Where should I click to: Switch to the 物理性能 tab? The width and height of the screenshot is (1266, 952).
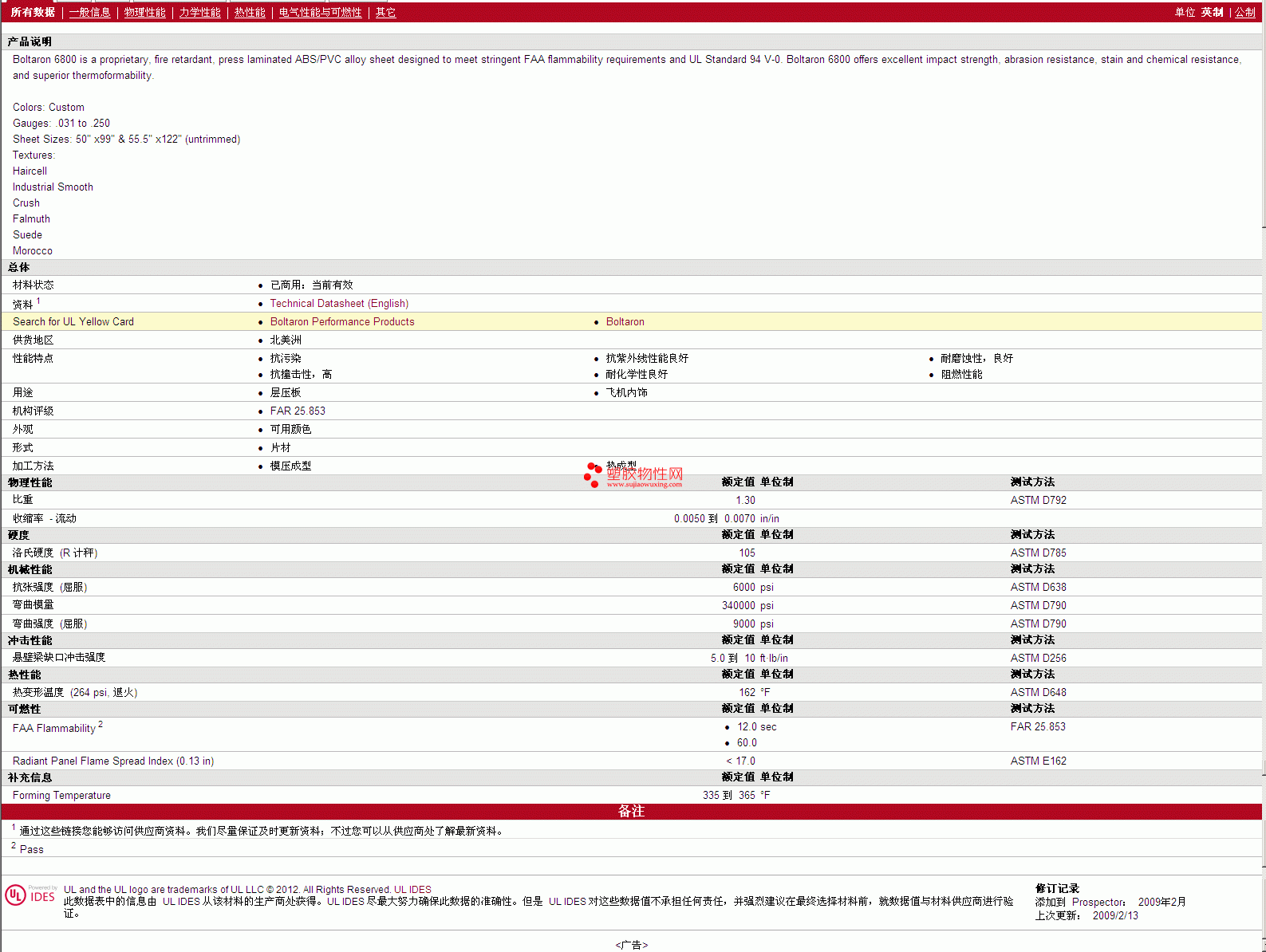[x=144, y=13]
